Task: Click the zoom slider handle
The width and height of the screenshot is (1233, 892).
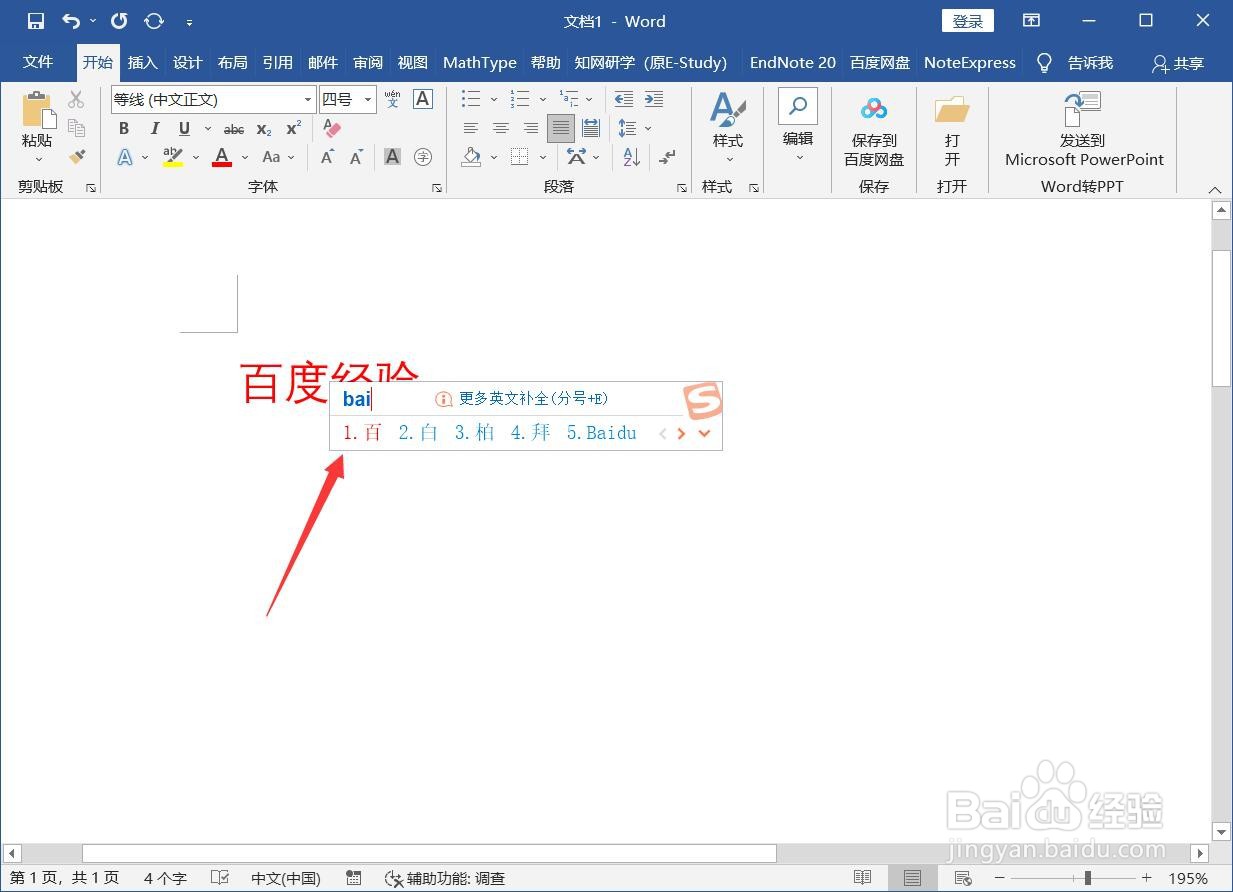Action: pos(1088,878)
